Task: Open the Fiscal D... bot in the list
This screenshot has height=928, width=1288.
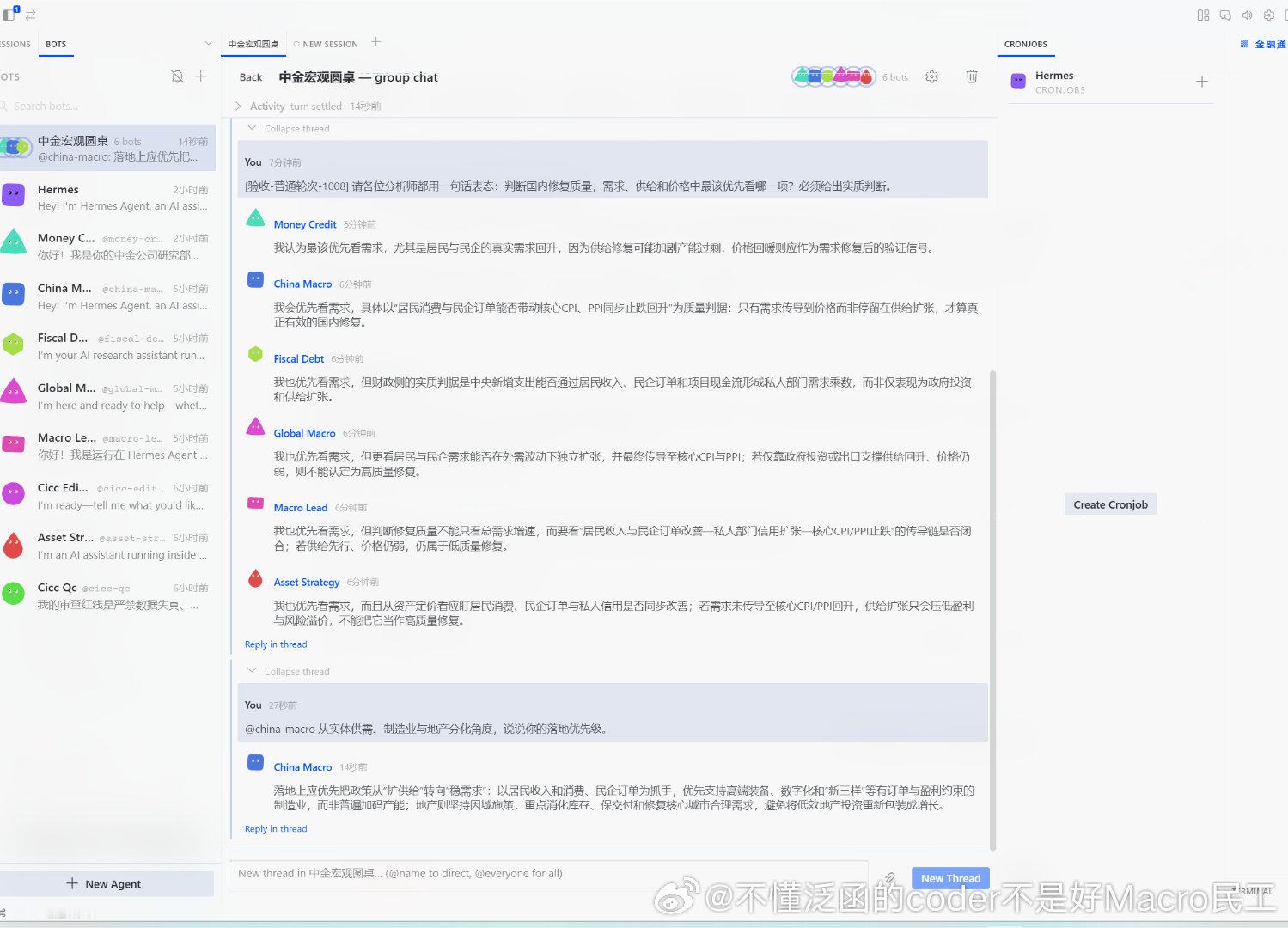Action: pos(107,346)
